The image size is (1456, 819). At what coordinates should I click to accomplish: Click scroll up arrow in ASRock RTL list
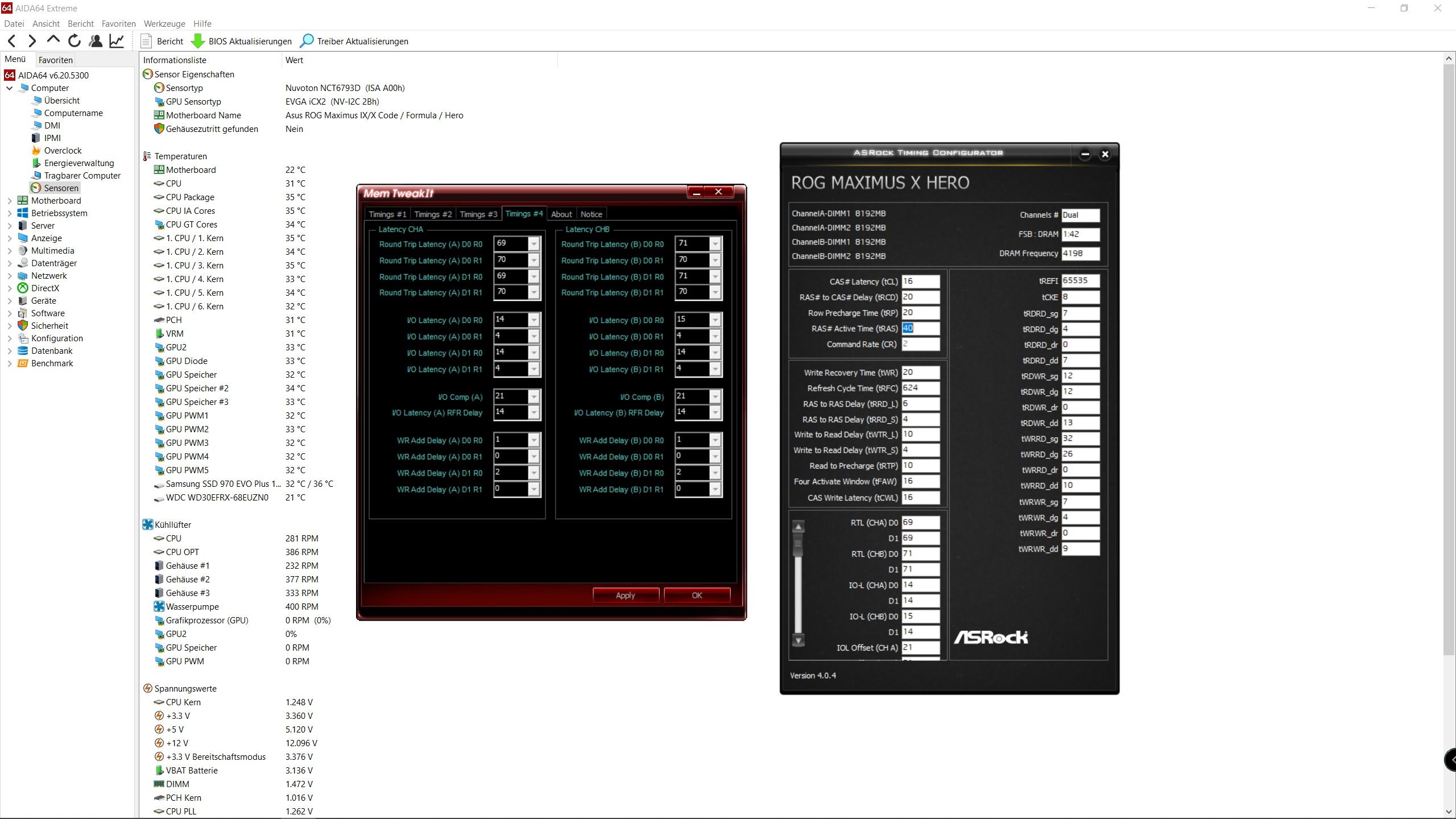798,527
